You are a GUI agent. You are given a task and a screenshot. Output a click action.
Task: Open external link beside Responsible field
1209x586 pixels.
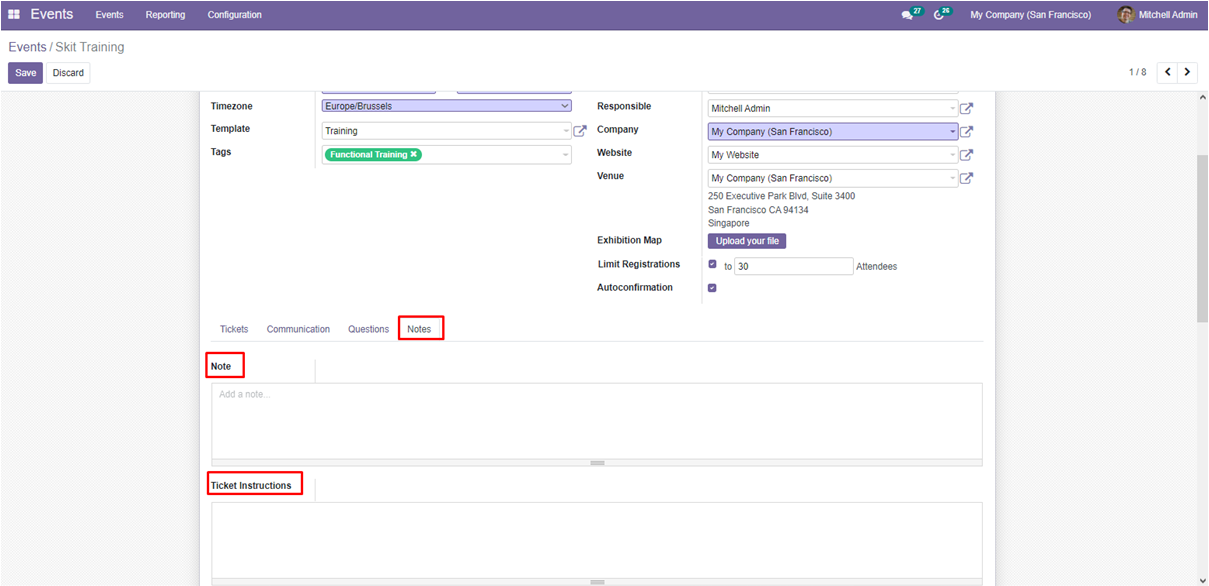tap(966, 109)
